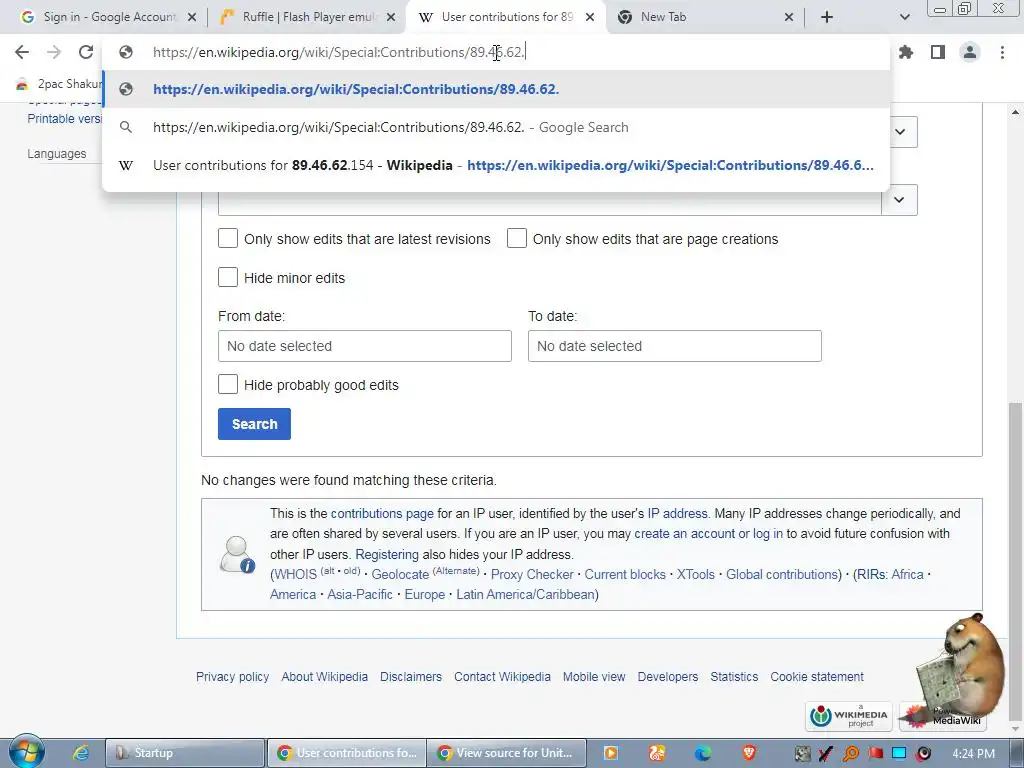Open the Global contributions link
This screenshot has height=768, width=1024.
point(782,575)
